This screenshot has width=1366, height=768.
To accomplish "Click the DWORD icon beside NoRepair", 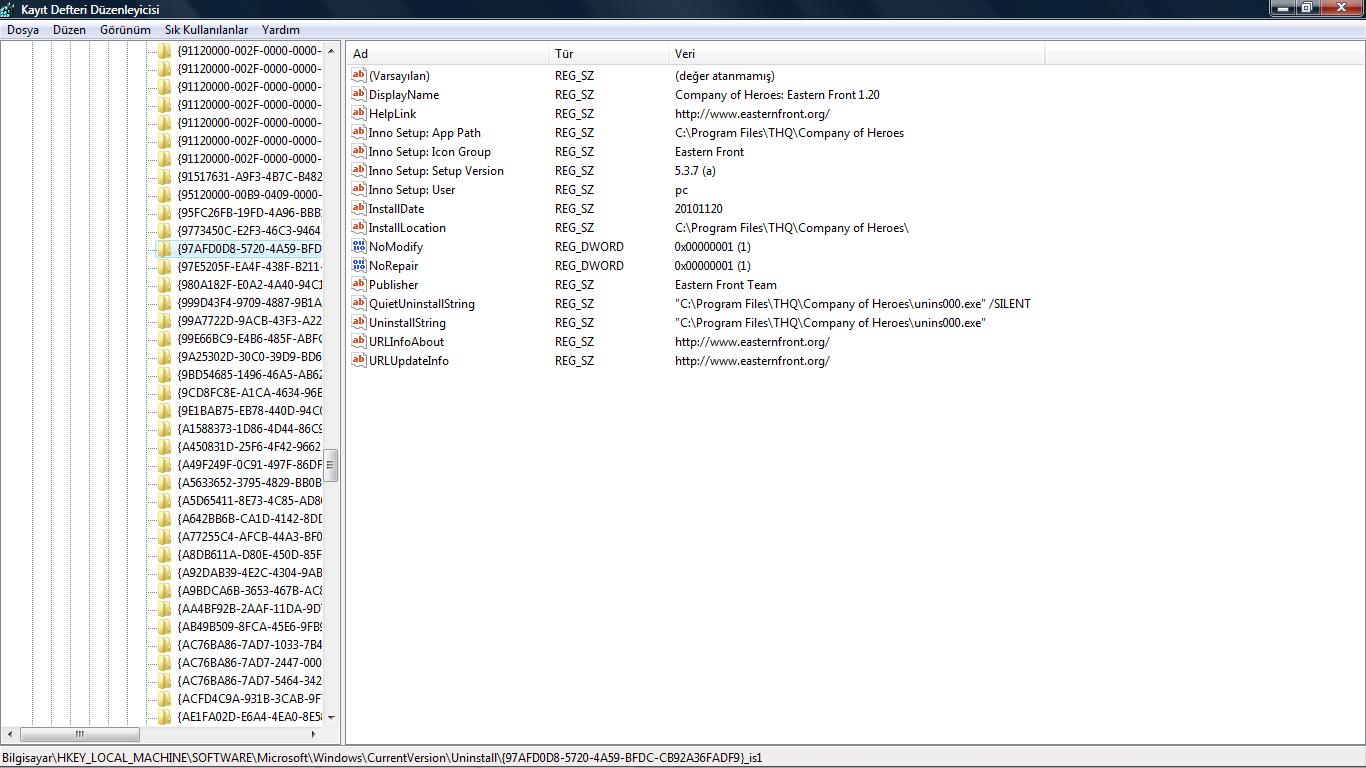I will [359, 265].
